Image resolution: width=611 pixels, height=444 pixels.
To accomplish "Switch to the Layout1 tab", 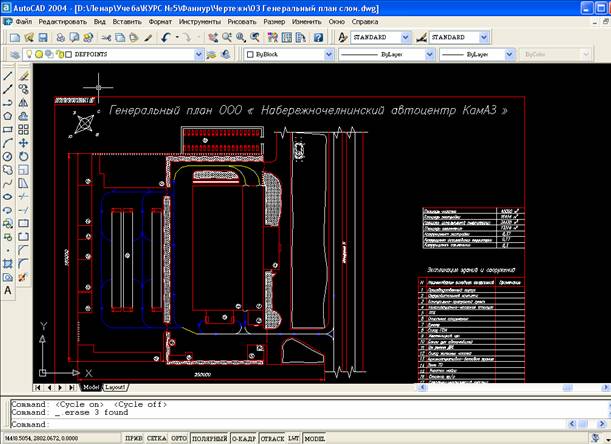I will [x=115, y=387].
